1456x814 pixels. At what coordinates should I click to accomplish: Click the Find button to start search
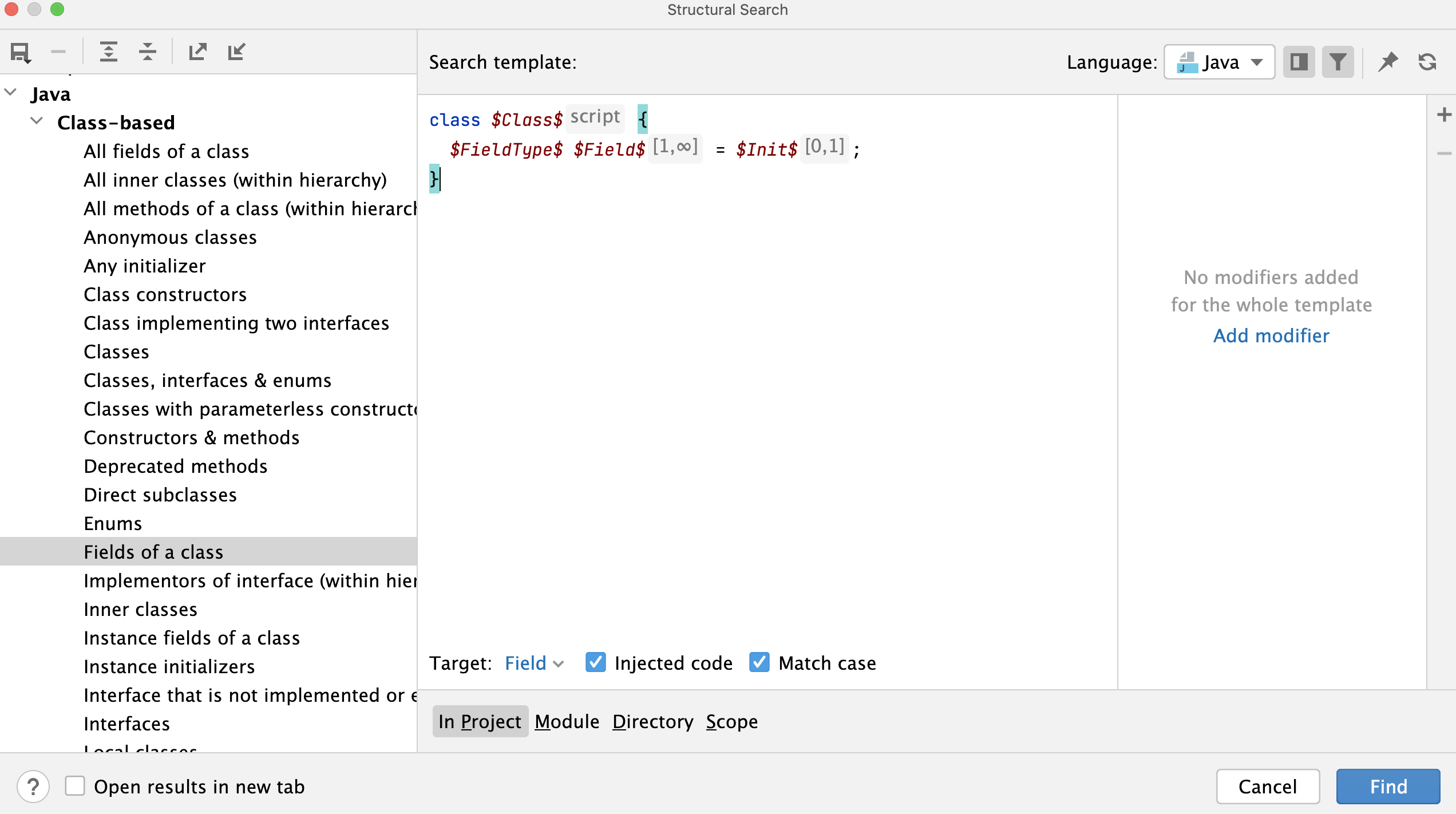(x=1389, y=786)
